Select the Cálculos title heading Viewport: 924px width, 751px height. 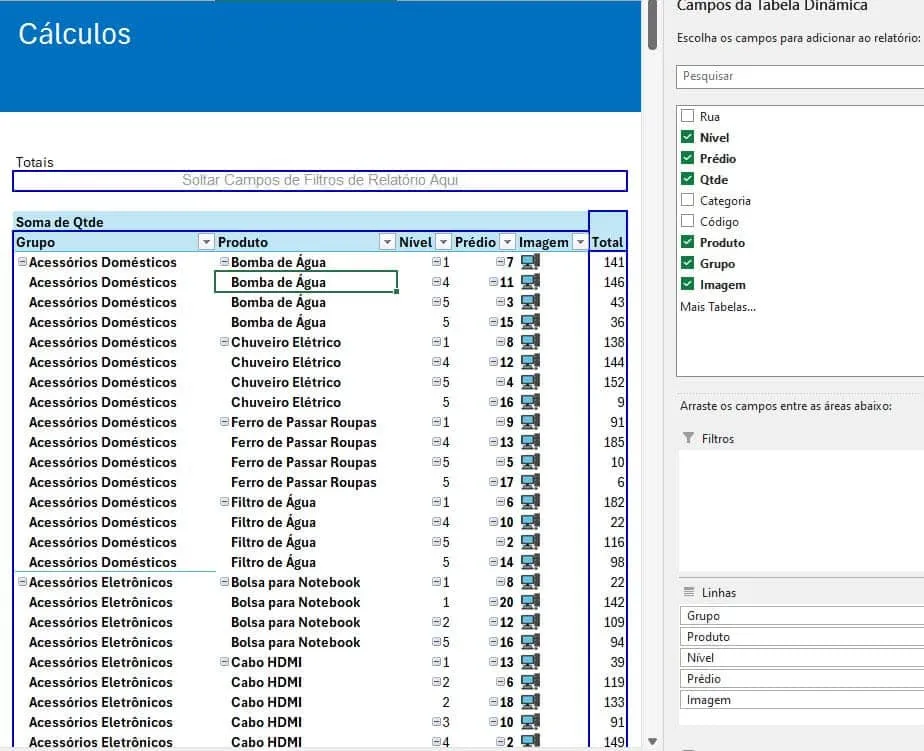[x=74, y=34]
